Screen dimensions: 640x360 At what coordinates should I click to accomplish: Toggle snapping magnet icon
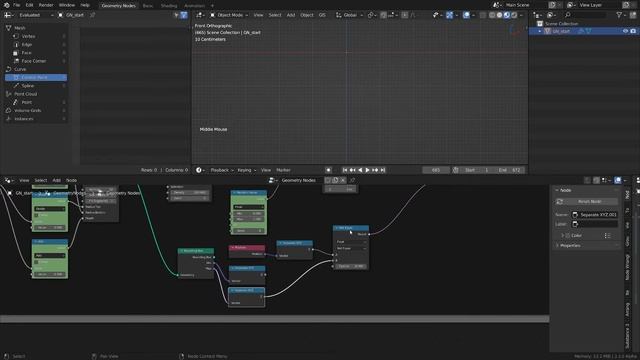(383, 15)
